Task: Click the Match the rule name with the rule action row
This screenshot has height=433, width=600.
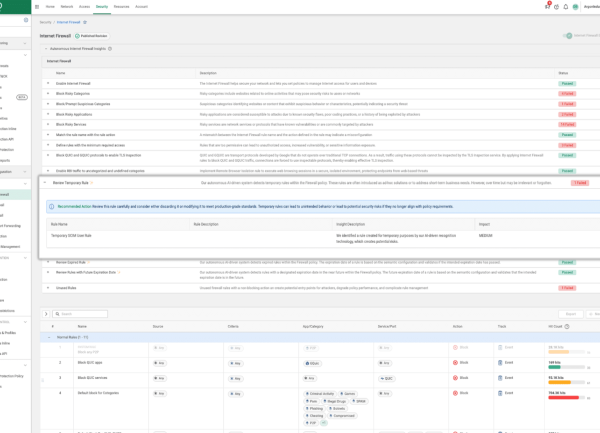Action: point(85,135)
